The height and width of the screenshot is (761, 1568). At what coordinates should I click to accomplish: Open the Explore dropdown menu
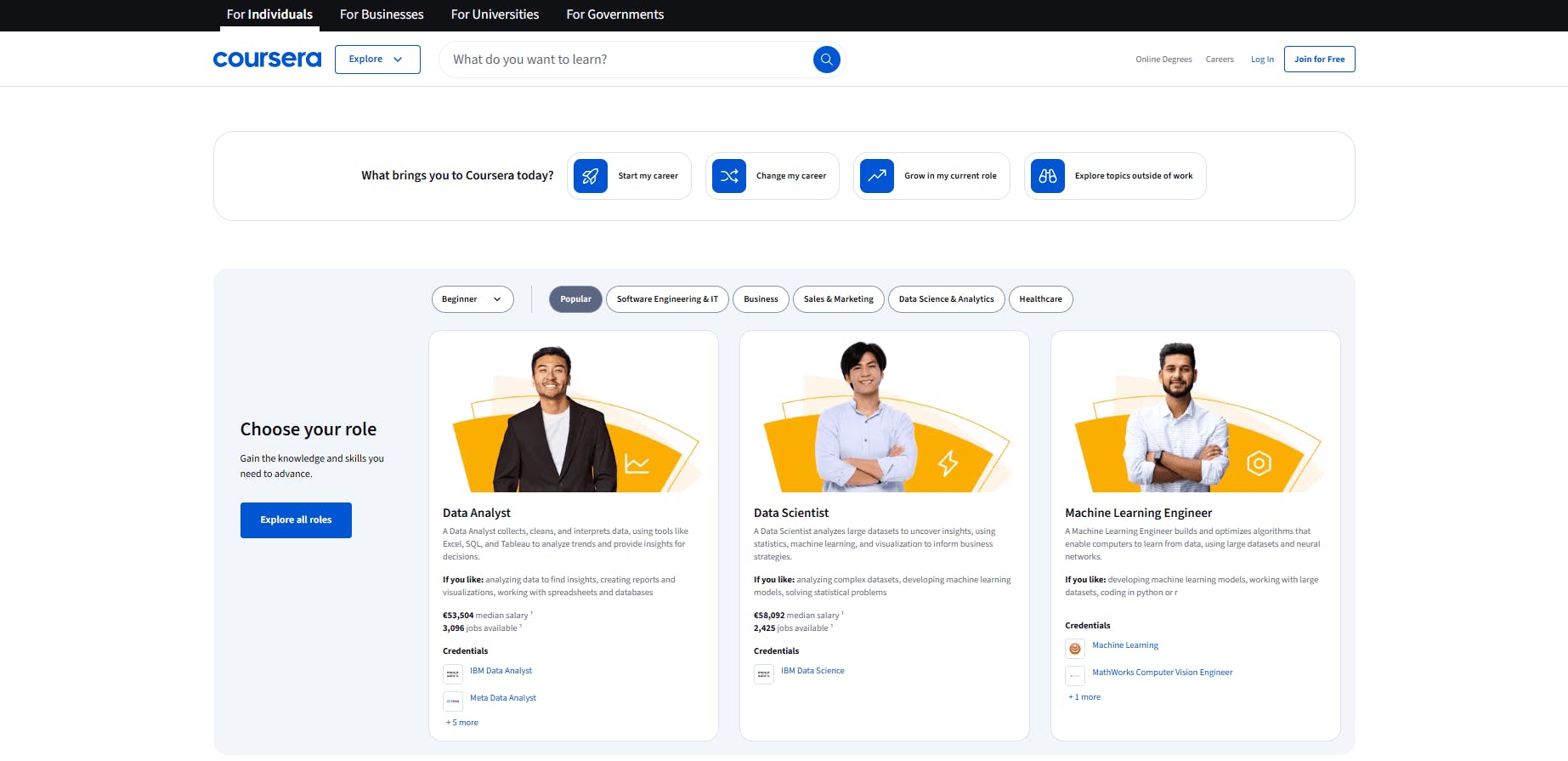point(377,60)
